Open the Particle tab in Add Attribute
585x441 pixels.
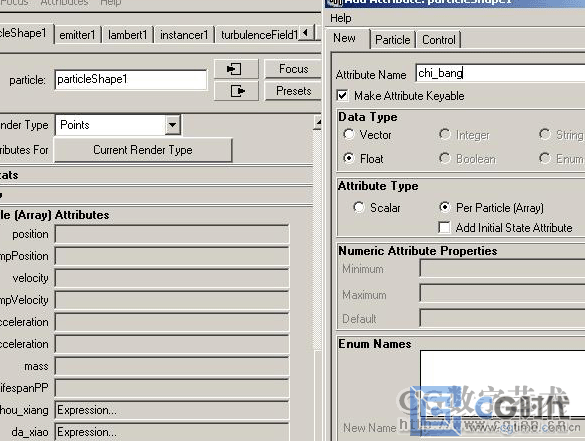tap(392, 40)
